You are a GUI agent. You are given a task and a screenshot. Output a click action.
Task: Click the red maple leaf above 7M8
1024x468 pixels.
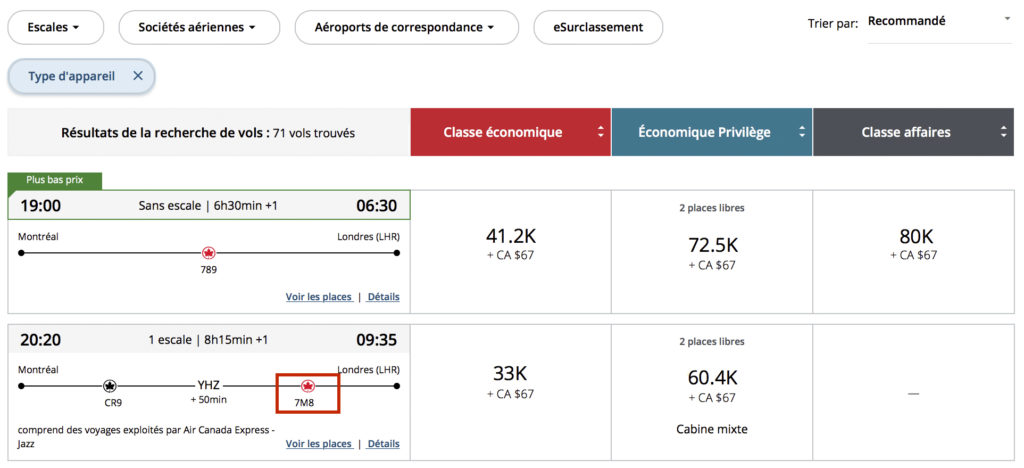tap(308, 385)
